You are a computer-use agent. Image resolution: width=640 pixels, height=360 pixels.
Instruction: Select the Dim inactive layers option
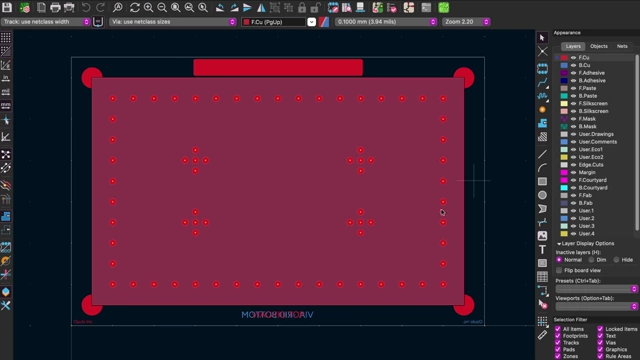[x=591, y=260]
